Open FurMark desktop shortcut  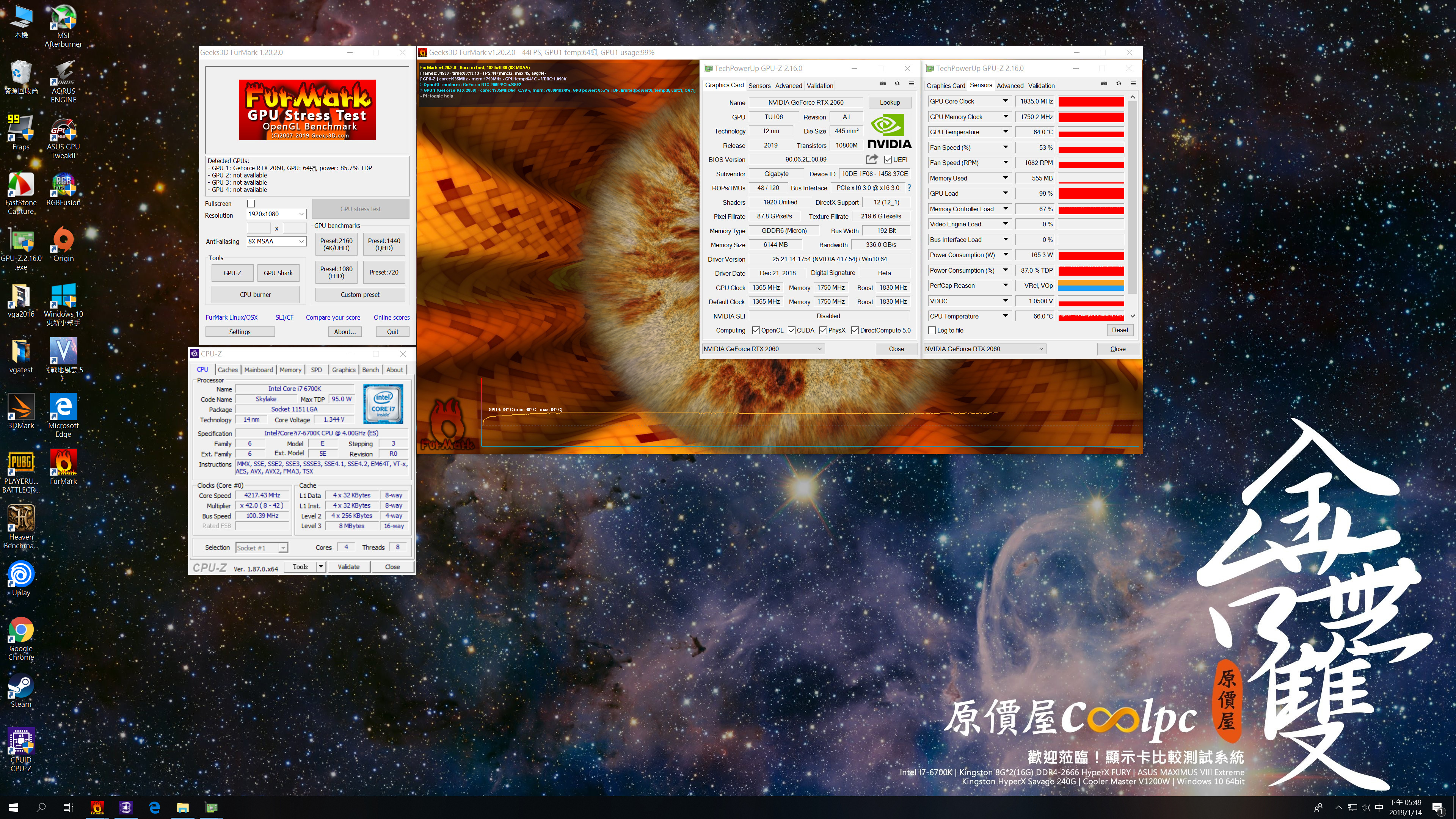(63, 467)
